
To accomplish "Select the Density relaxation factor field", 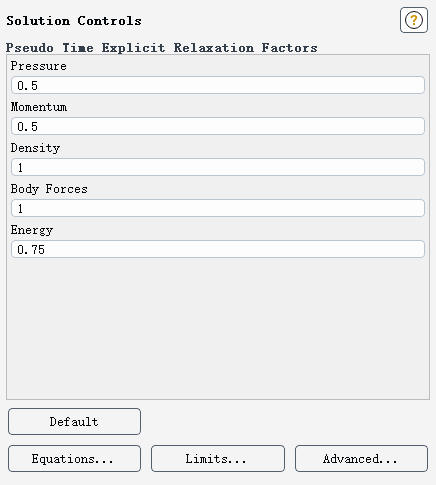I will (218, 167).
